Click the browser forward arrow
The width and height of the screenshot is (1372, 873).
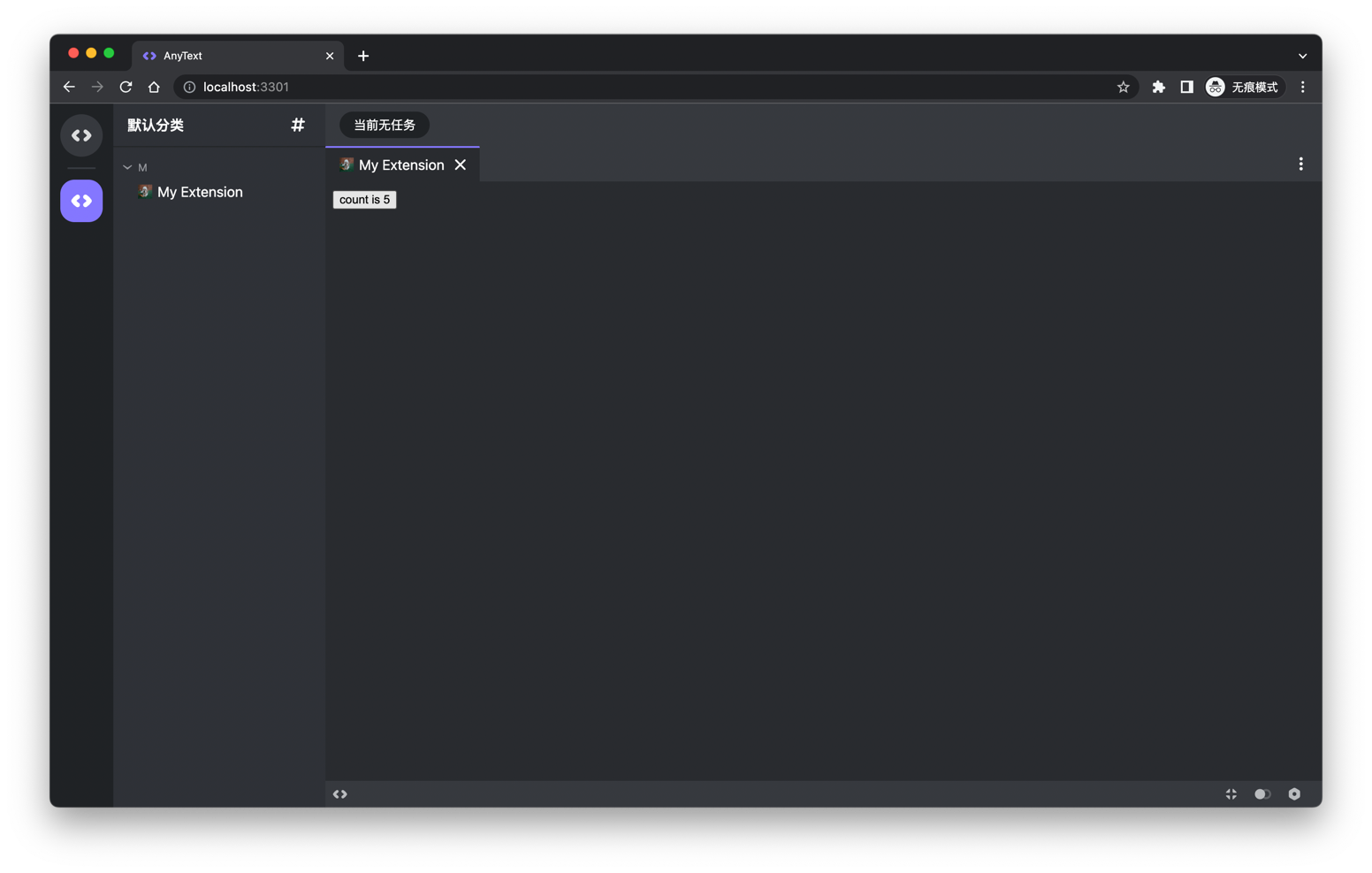pyautogui.click(x=97, y=87)
